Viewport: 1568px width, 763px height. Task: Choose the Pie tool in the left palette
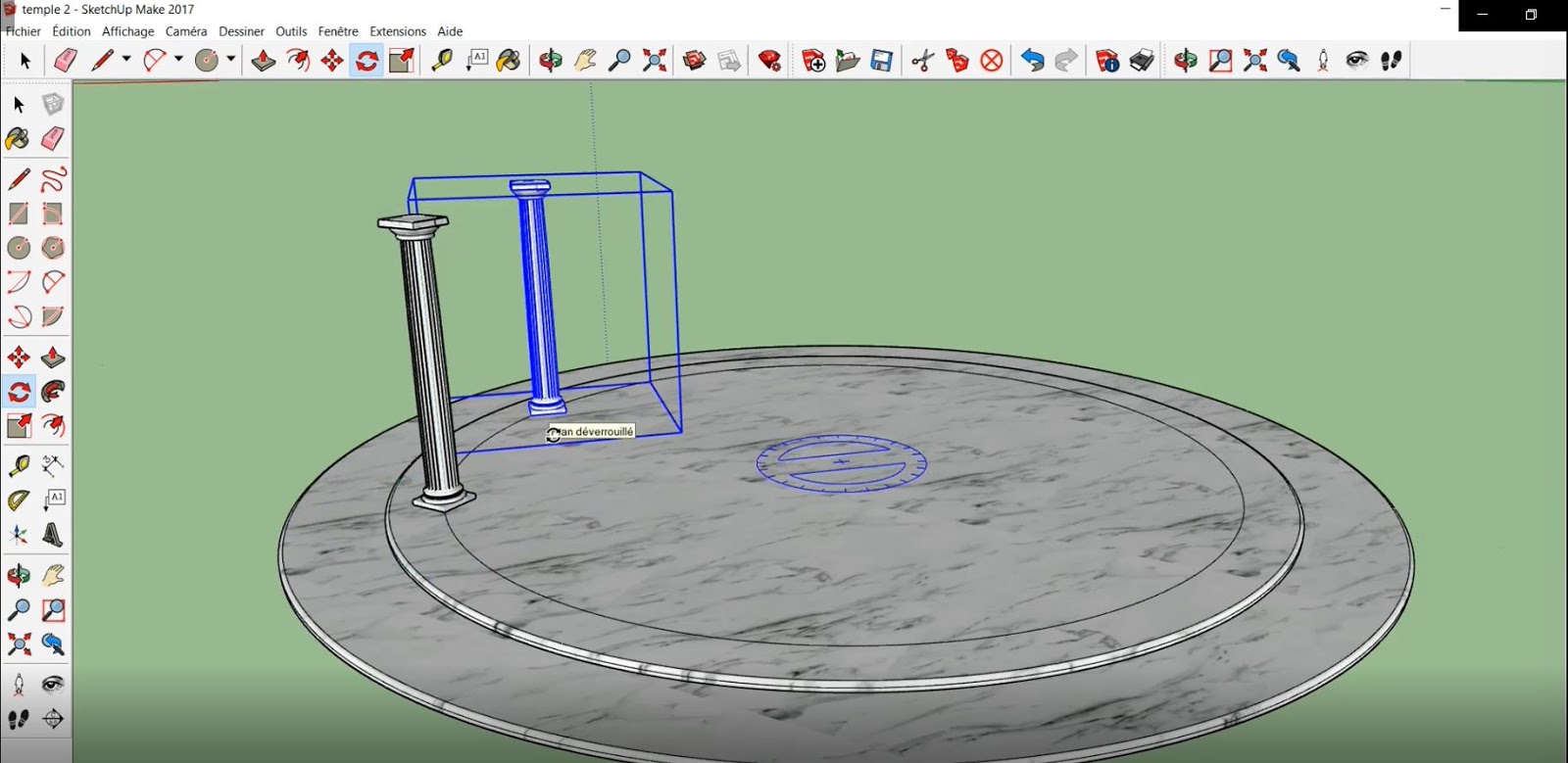[53, 316]
